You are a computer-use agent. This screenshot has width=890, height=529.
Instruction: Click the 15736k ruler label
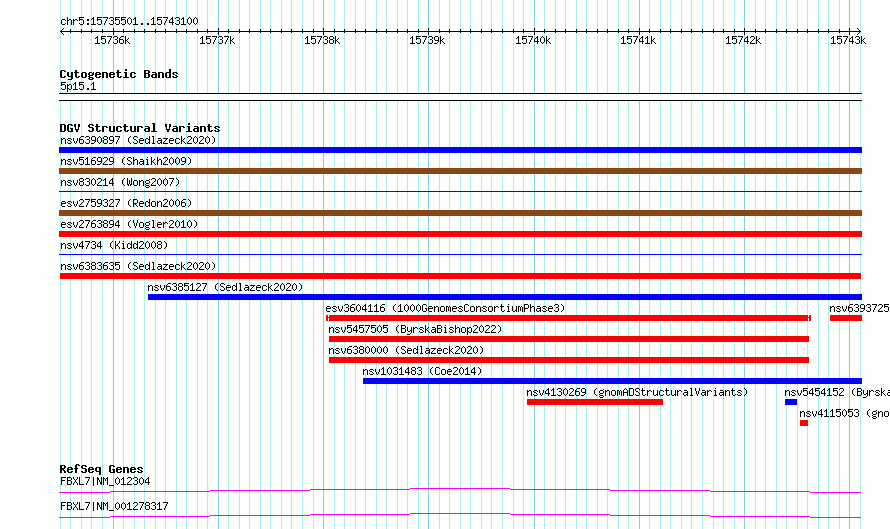[112, 40]
